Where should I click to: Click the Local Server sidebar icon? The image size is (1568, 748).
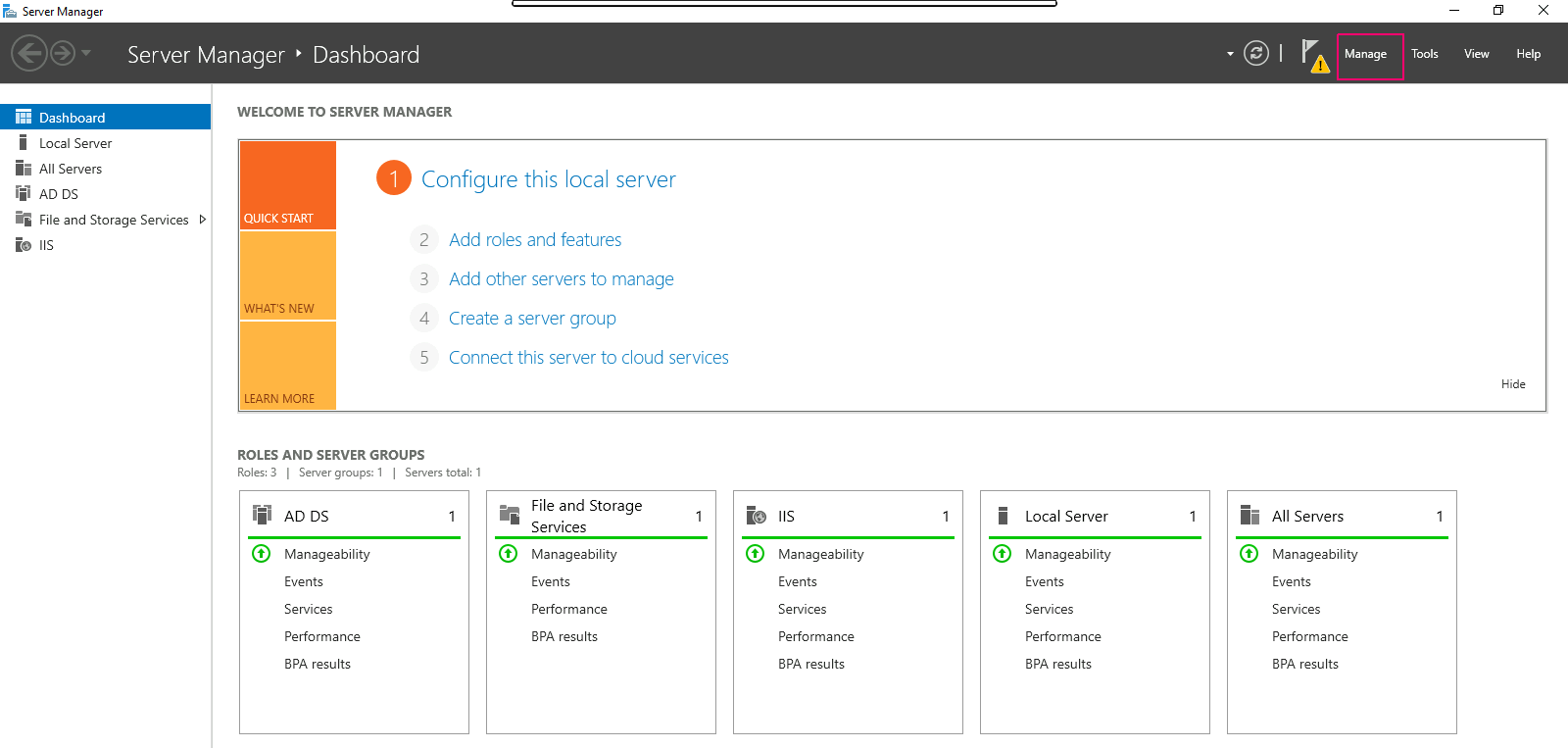[24, 142]
